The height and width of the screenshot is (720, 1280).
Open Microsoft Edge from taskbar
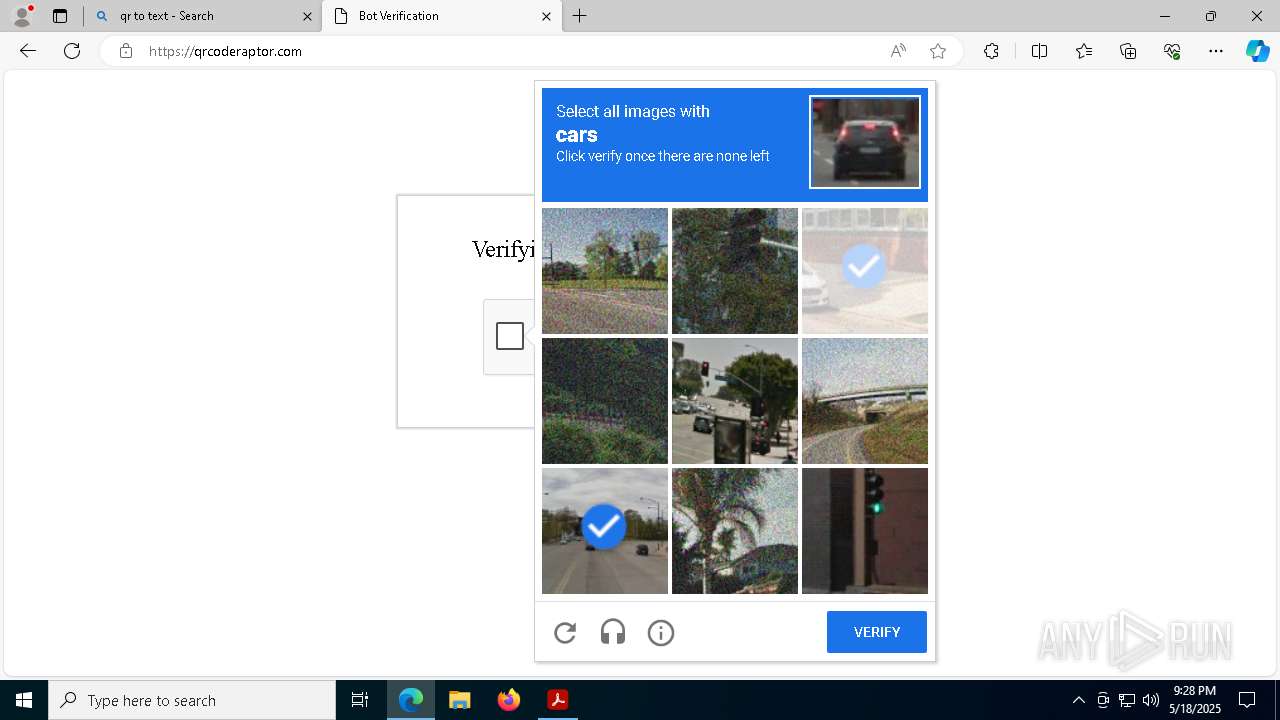[x=411, y=700]
